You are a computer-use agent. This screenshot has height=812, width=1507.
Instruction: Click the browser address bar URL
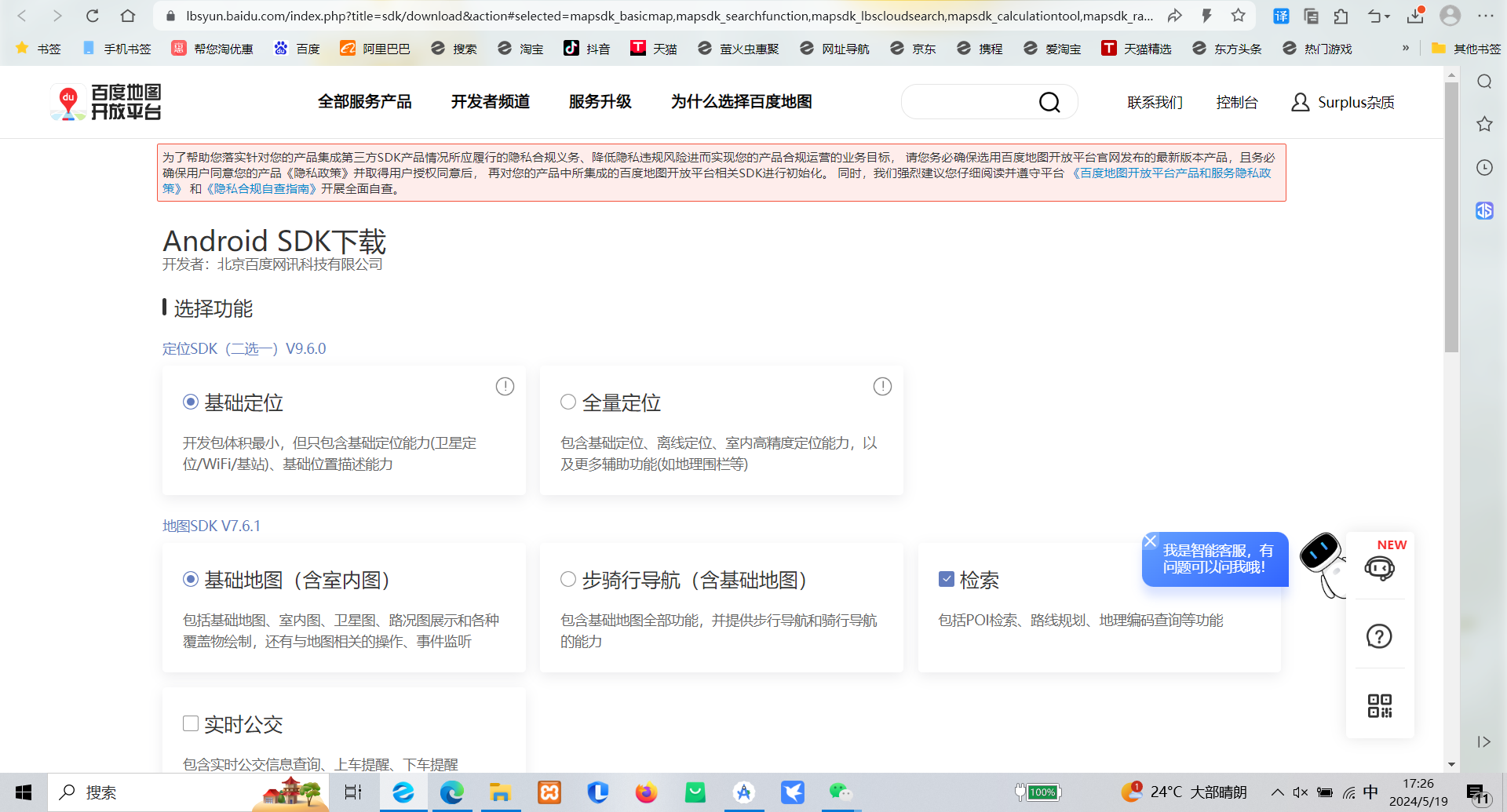[x=669, y=16]
